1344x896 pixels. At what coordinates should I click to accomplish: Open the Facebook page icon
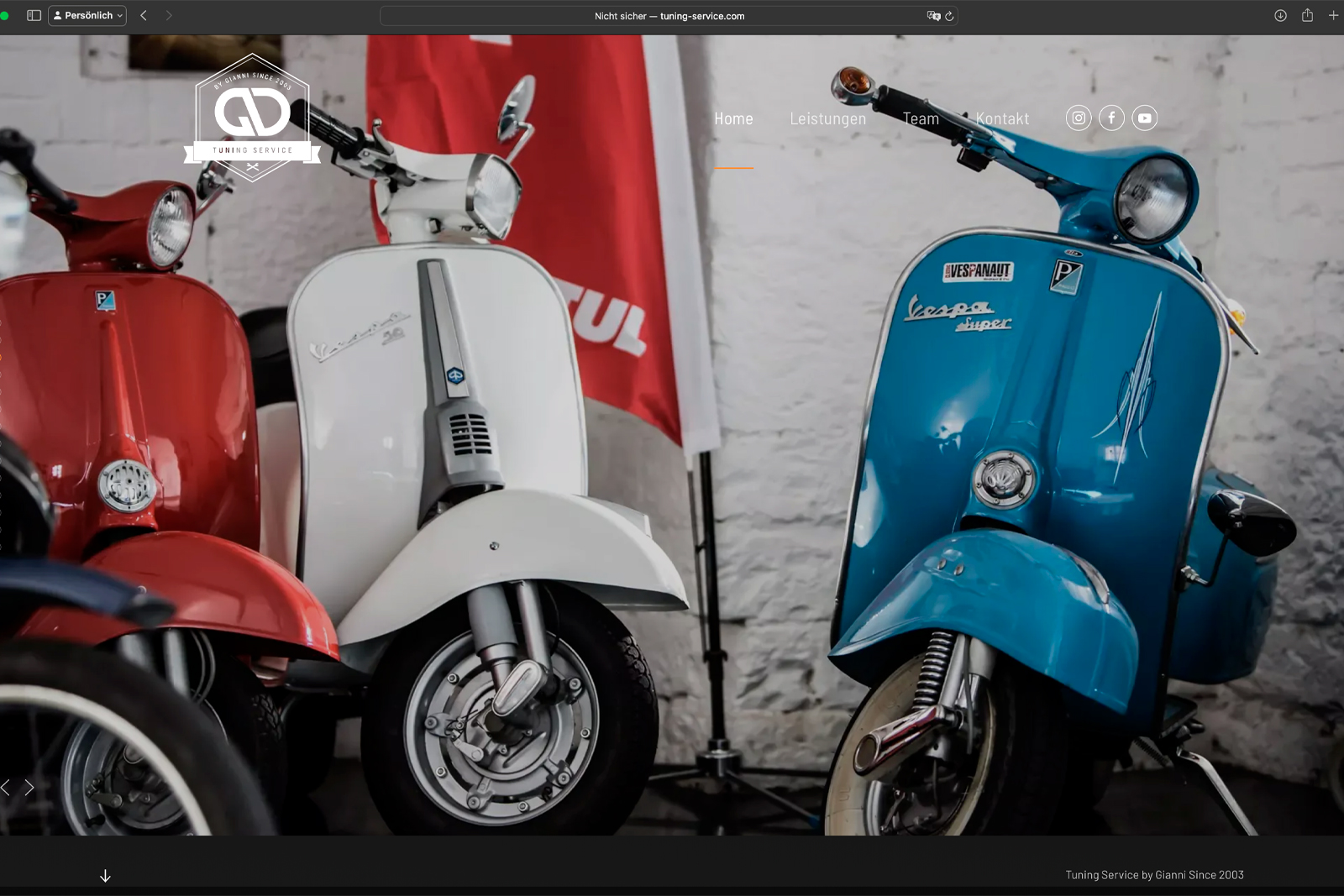[x=1111, y=118]
